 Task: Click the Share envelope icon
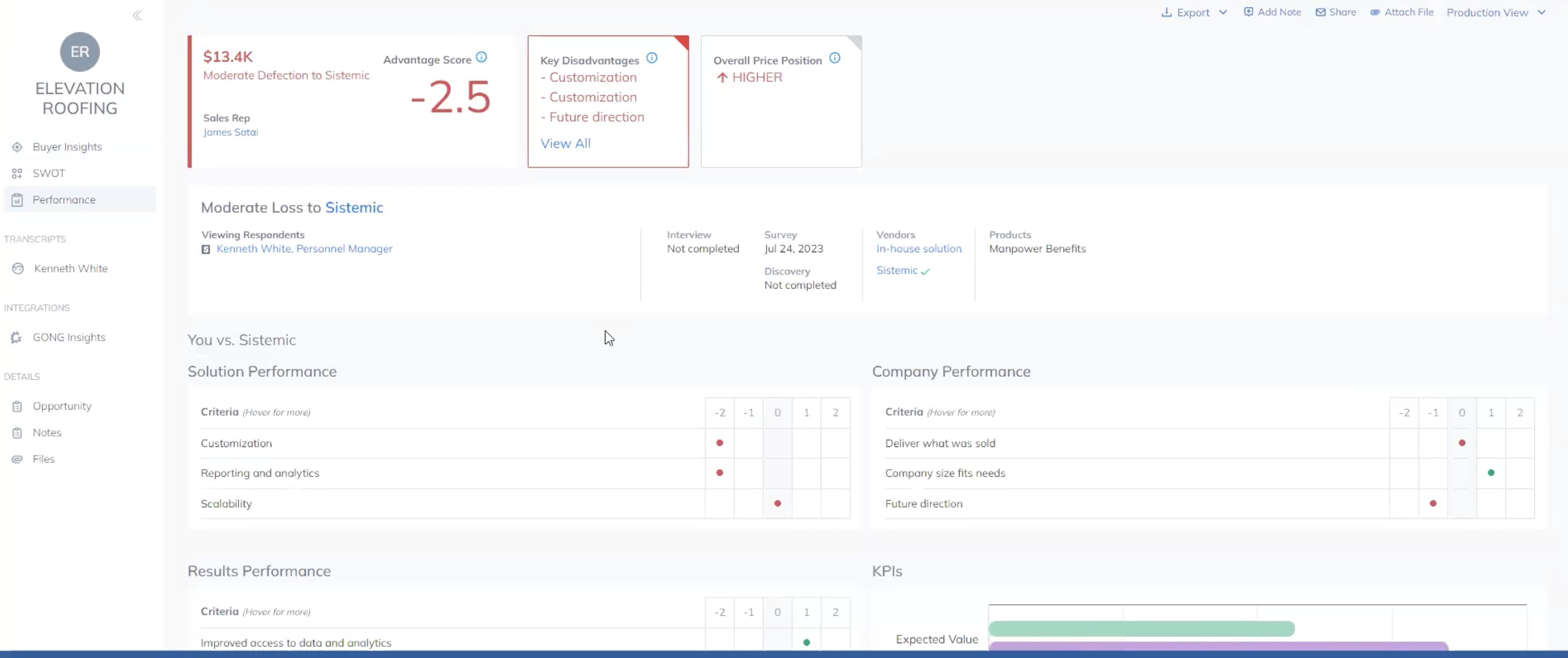click(x=1320, y=12)
